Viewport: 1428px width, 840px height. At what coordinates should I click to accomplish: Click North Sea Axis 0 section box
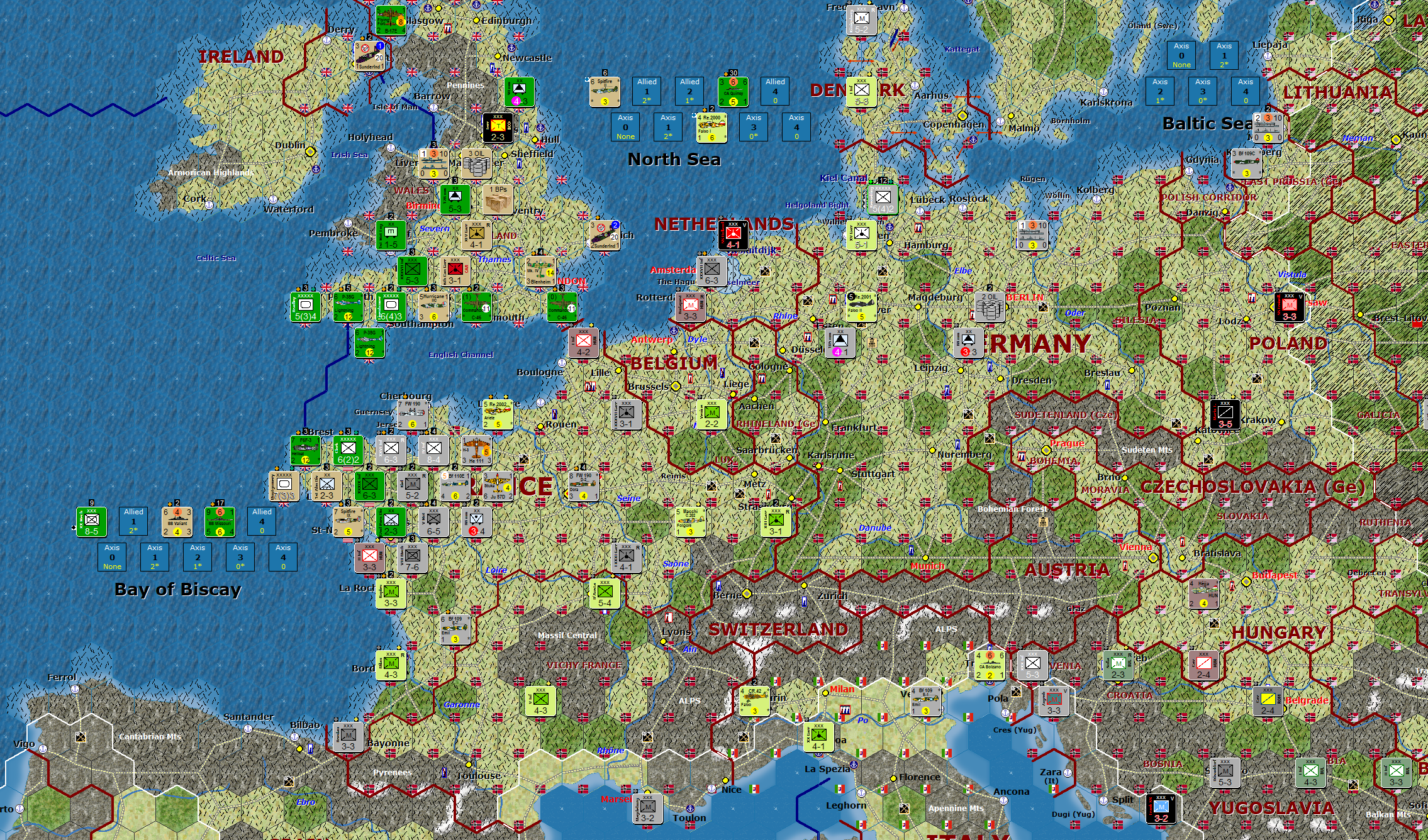[625, 127]
